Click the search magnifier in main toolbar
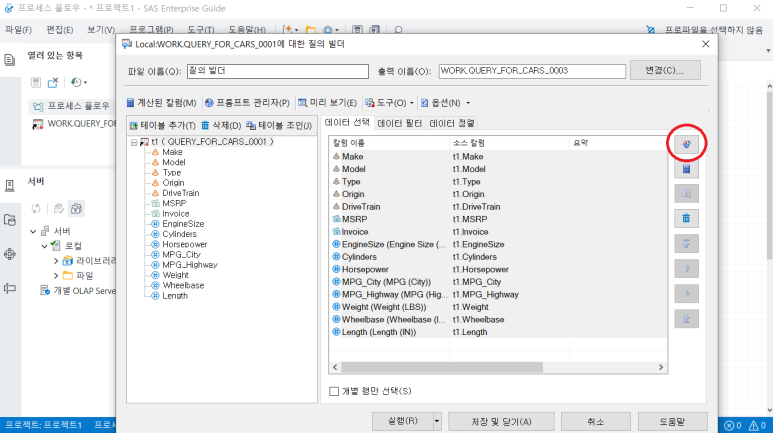This screenshot has width=773, height=433. [398, 30]
